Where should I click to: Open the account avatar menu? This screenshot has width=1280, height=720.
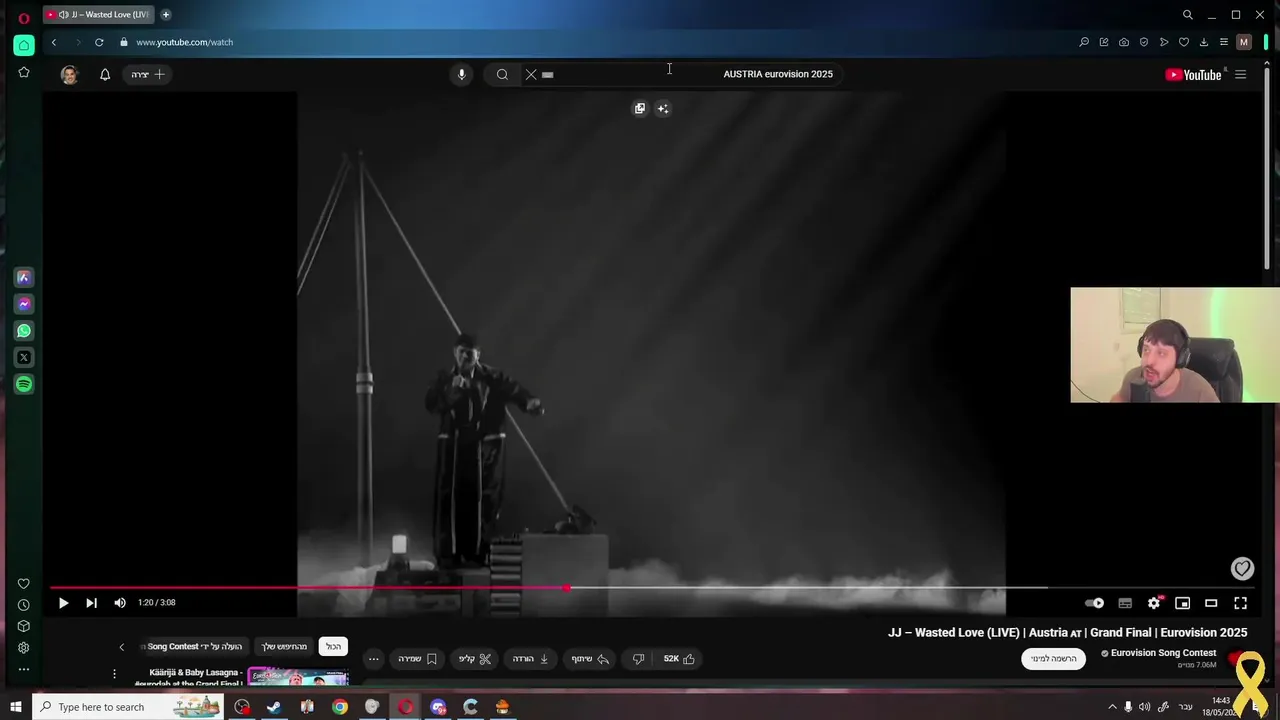coord(69,74)
